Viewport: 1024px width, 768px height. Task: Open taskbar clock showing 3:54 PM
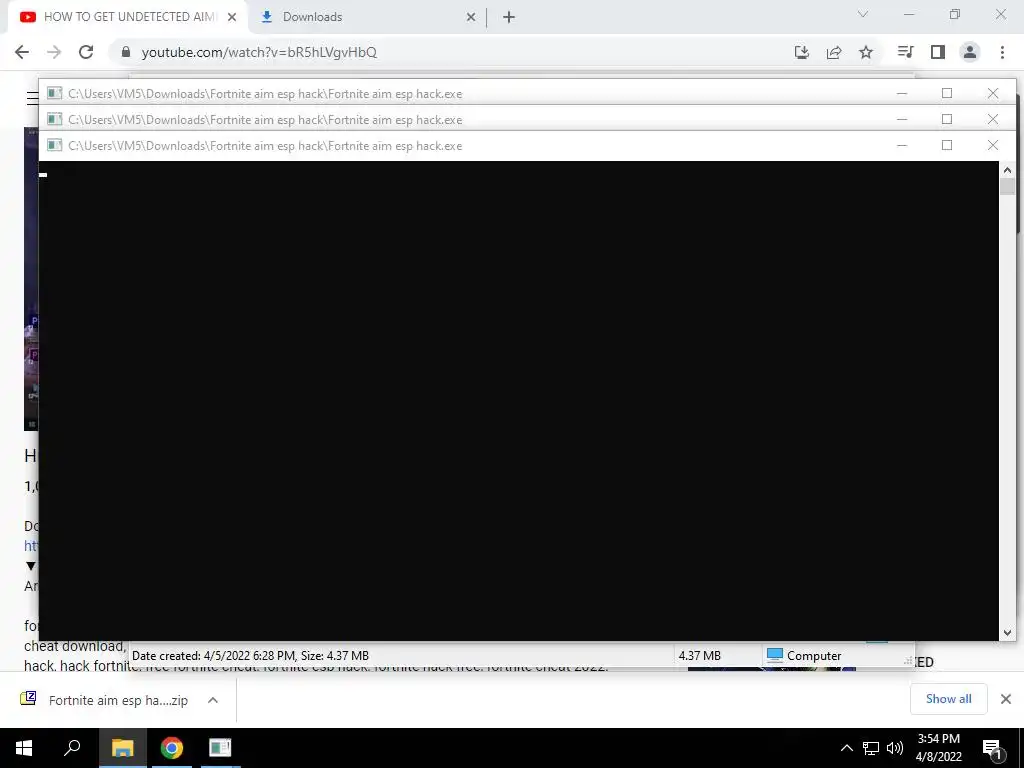(x=938, y=748)
